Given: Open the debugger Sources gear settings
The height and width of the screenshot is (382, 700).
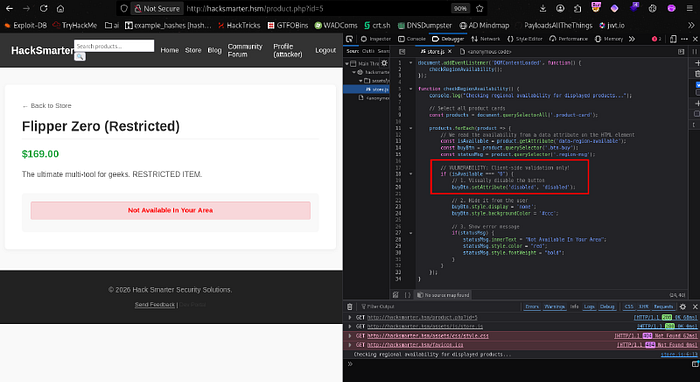Looking at the screenshot, I should 384,63.
